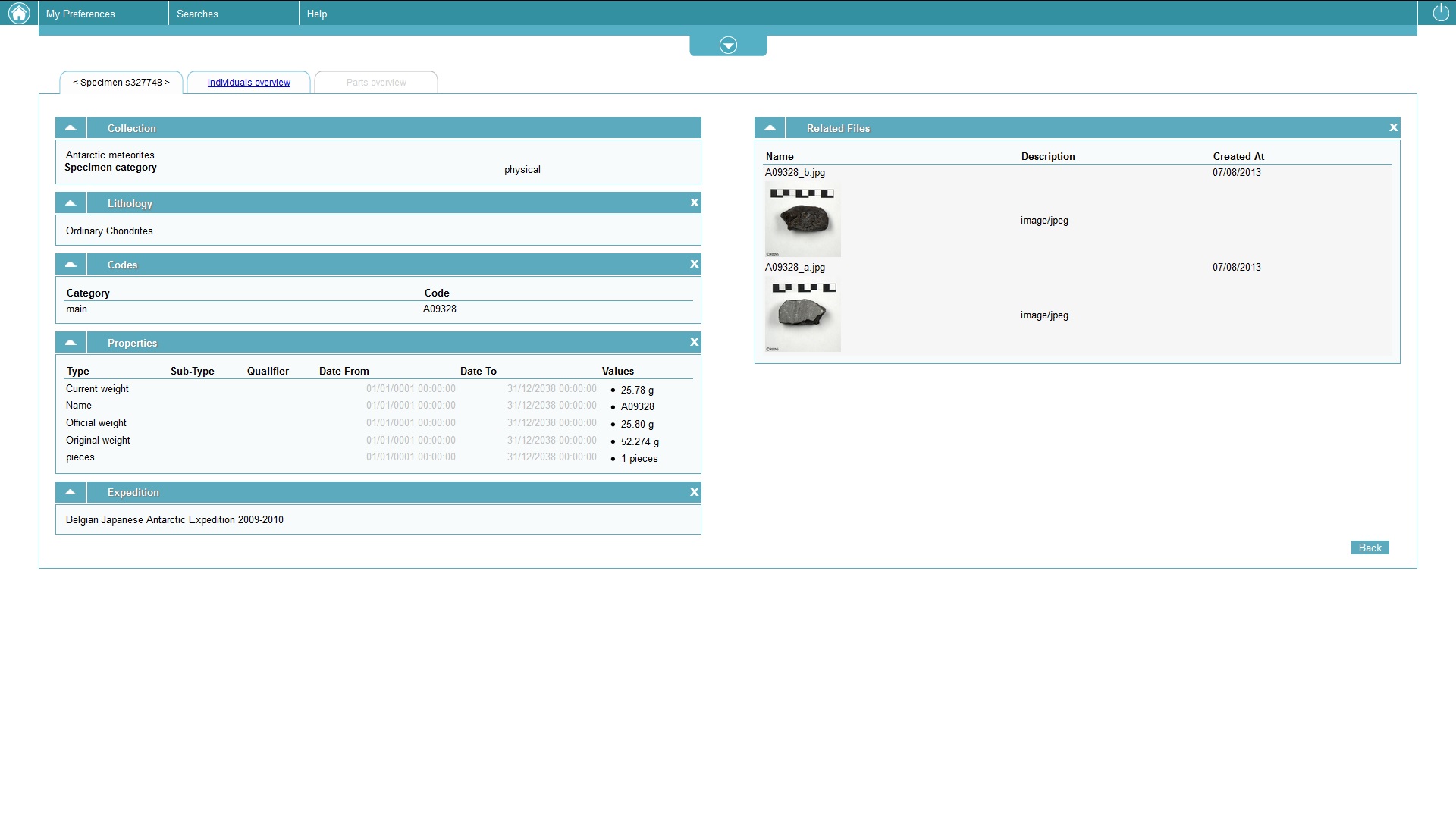Switch to Individuals overview tab

(249, 83)
